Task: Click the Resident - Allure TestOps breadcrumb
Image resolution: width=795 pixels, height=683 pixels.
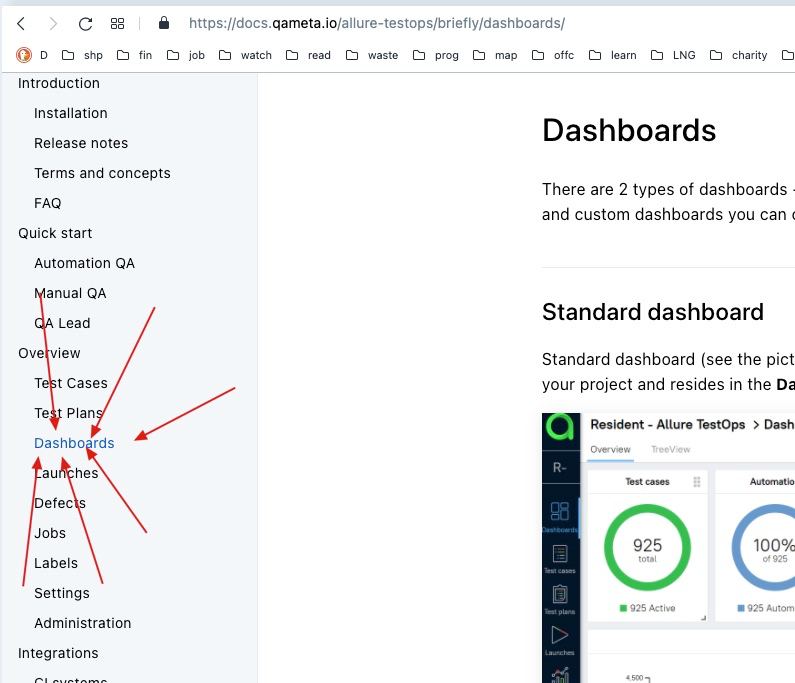Action: (667, 424)
